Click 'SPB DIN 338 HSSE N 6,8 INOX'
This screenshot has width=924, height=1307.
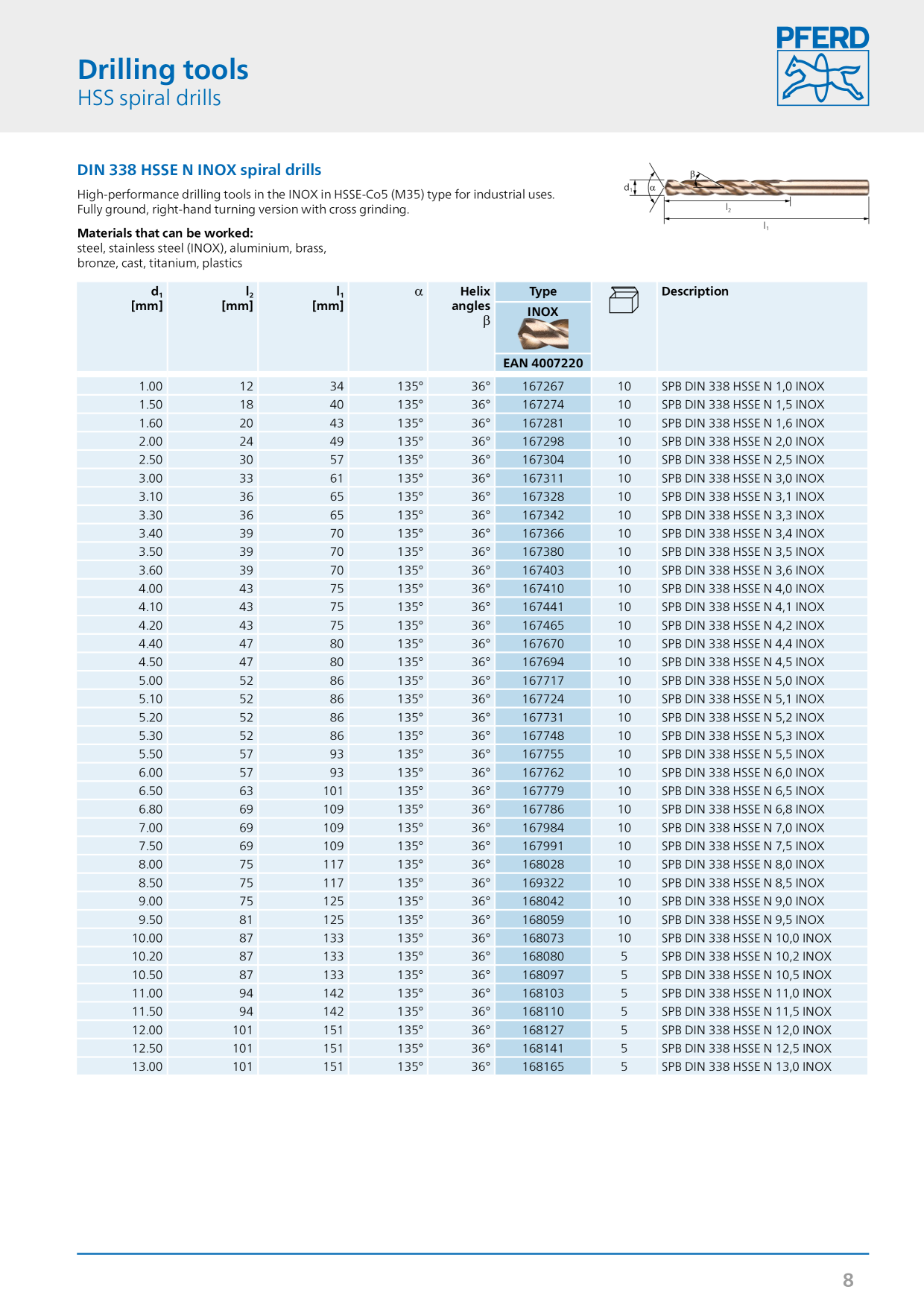point(743,809)
